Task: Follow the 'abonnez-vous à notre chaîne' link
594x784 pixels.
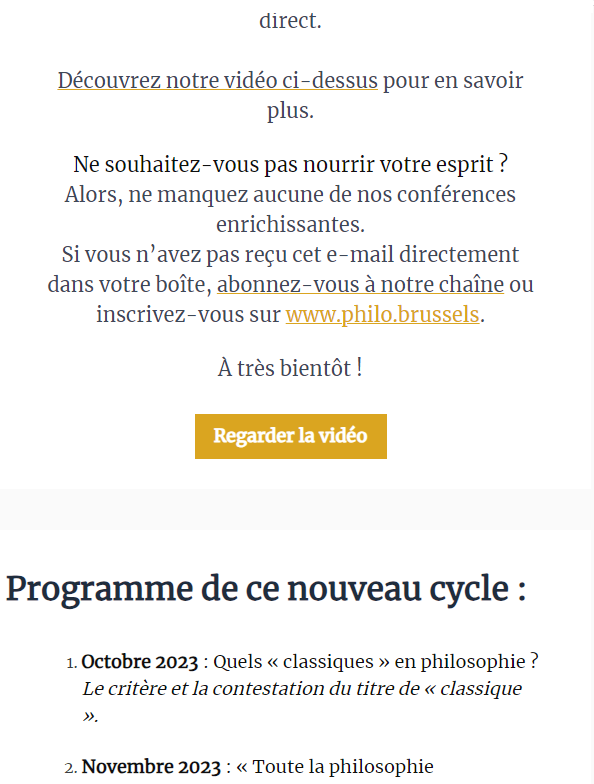Action: coord(360,284)
